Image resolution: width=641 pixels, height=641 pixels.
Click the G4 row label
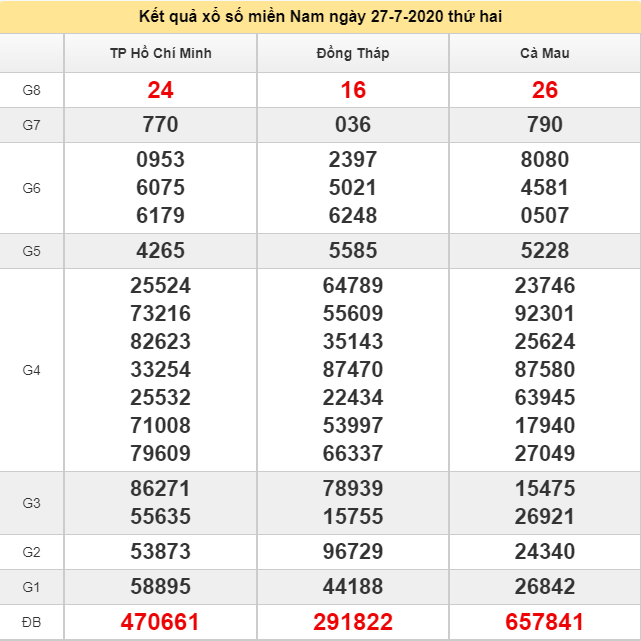pyautogui.click(x=31, y=370)
